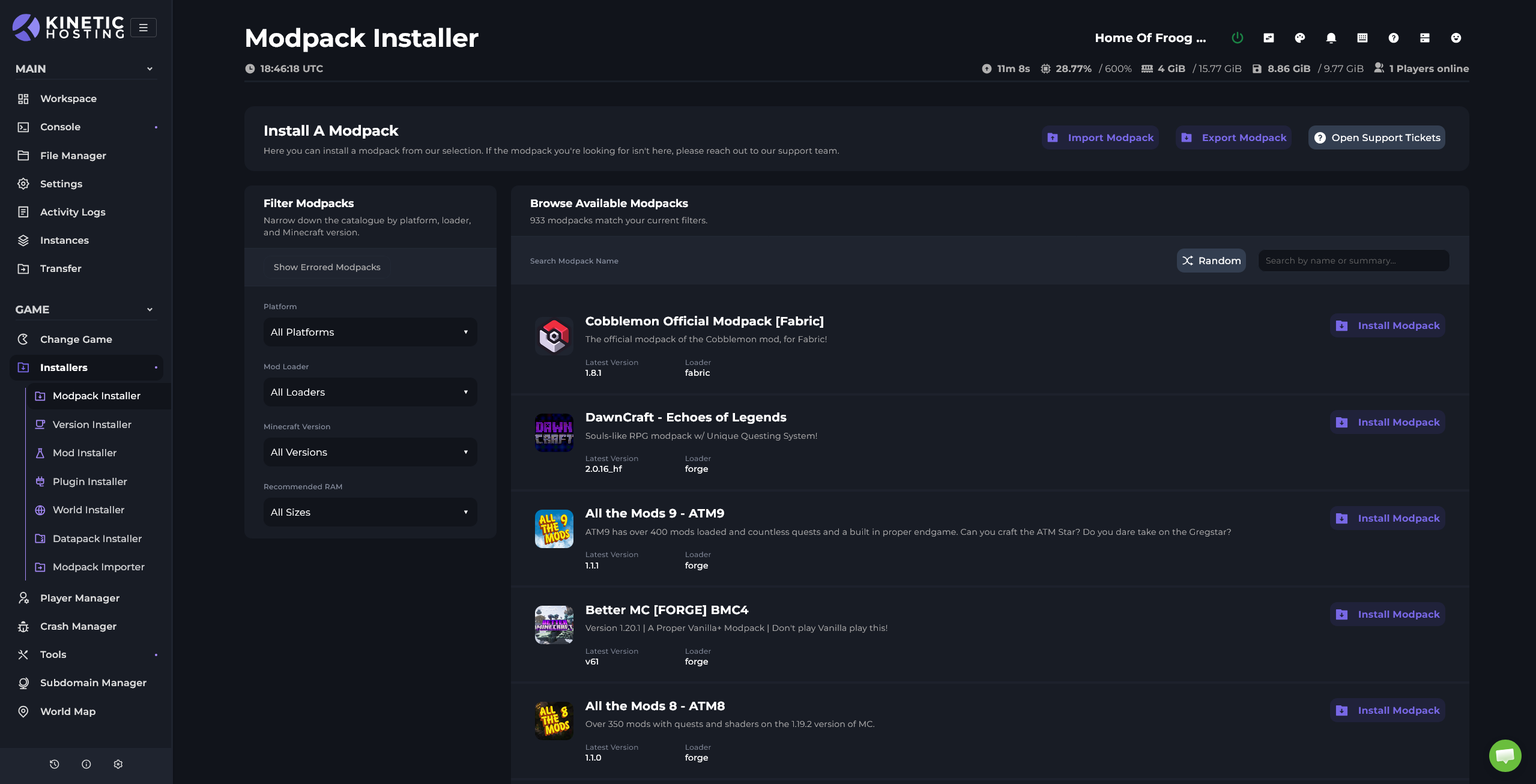Click the console shortcut header icon

click(1268, 38)
